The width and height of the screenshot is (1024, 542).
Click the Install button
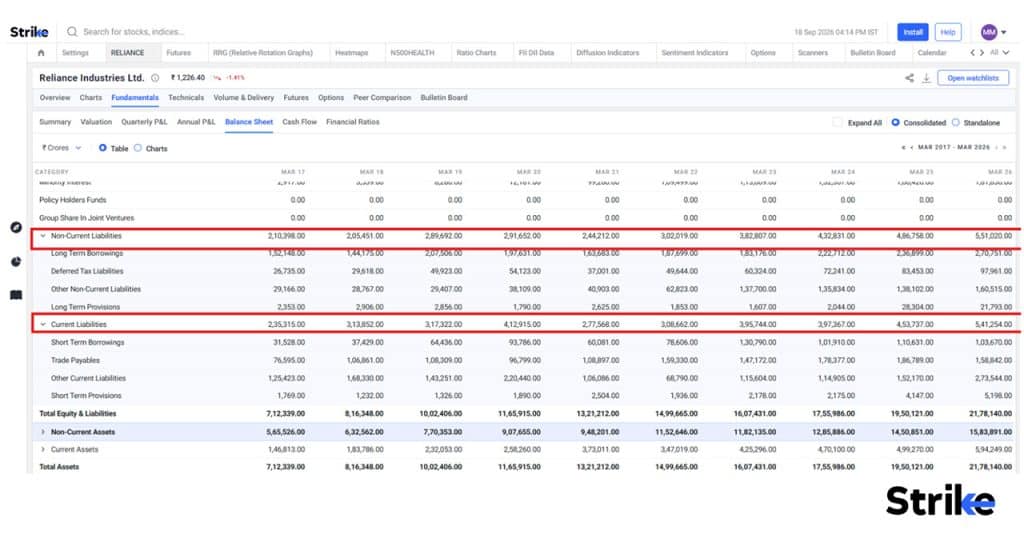912,32
